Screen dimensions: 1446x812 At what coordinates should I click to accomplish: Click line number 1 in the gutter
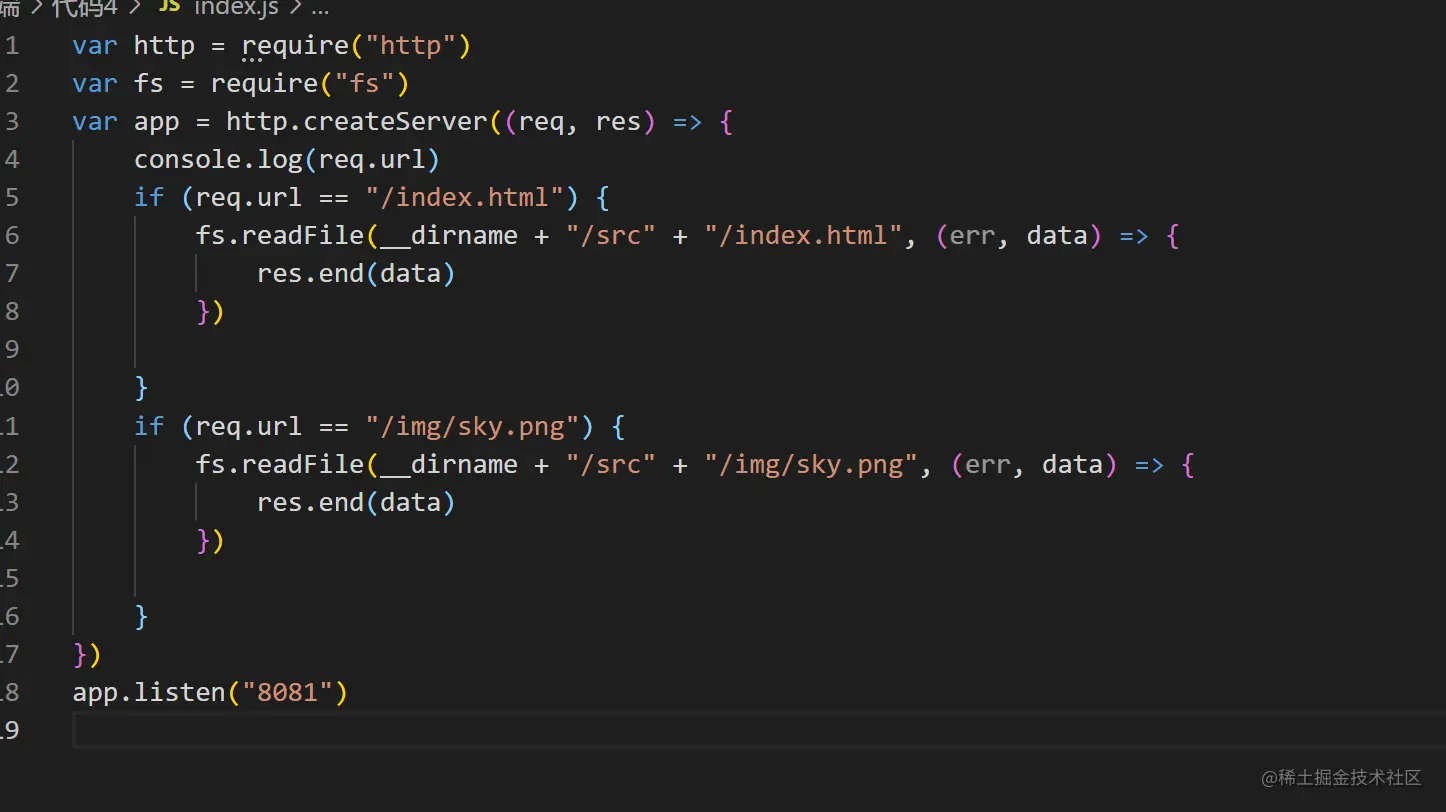pos(11,46)
